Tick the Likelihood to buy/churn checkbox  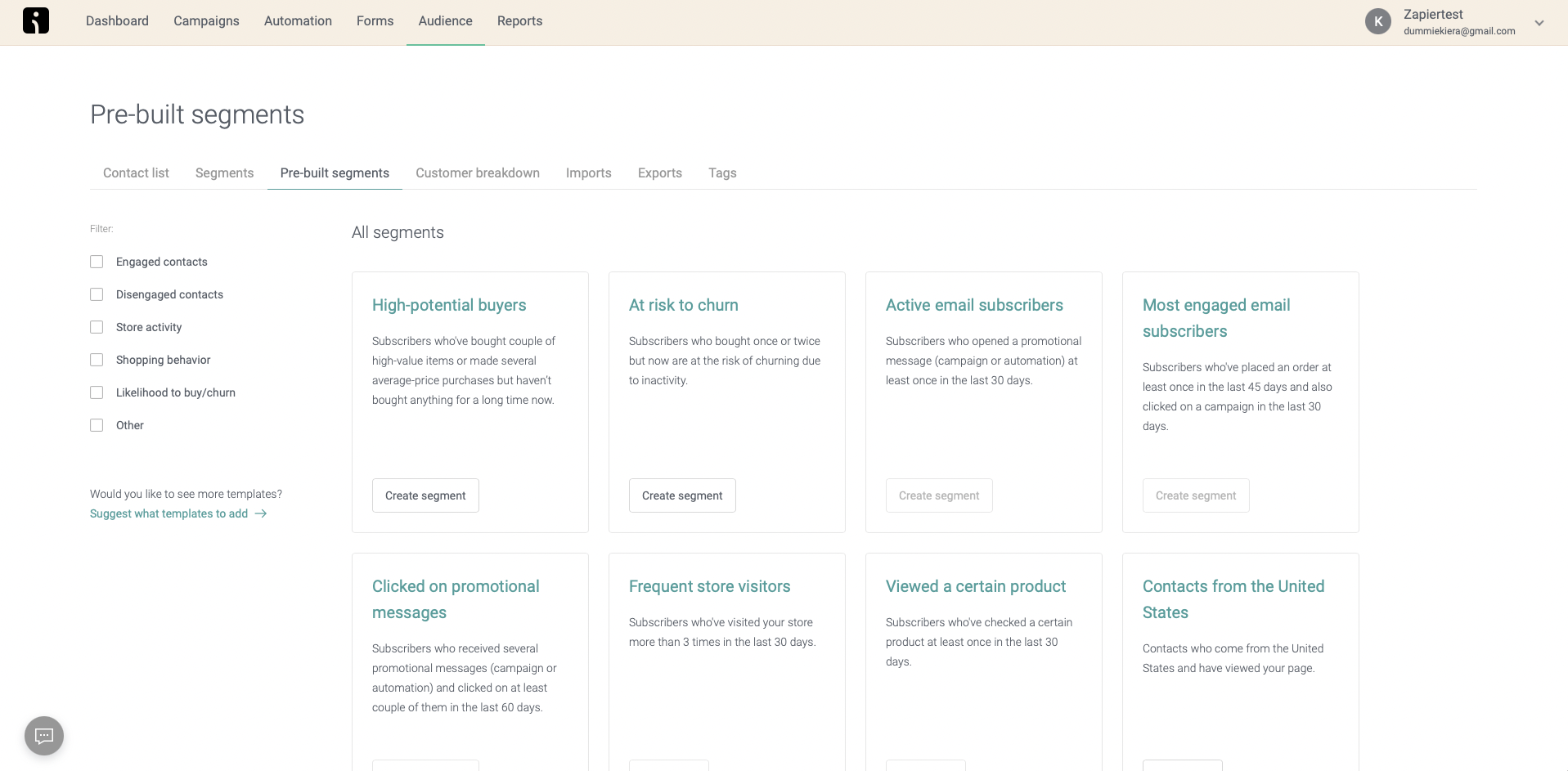pos(97,392)
